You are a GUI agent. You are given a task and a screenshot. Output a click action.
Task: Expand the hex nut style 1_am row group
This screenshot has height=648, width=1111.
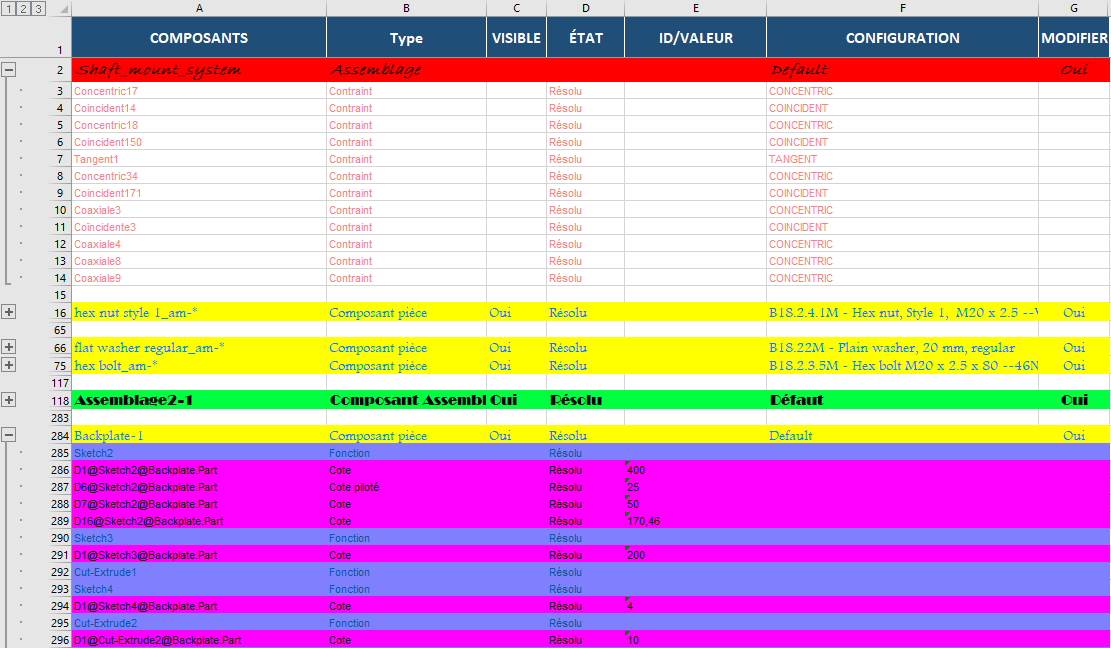pos(9,312)
